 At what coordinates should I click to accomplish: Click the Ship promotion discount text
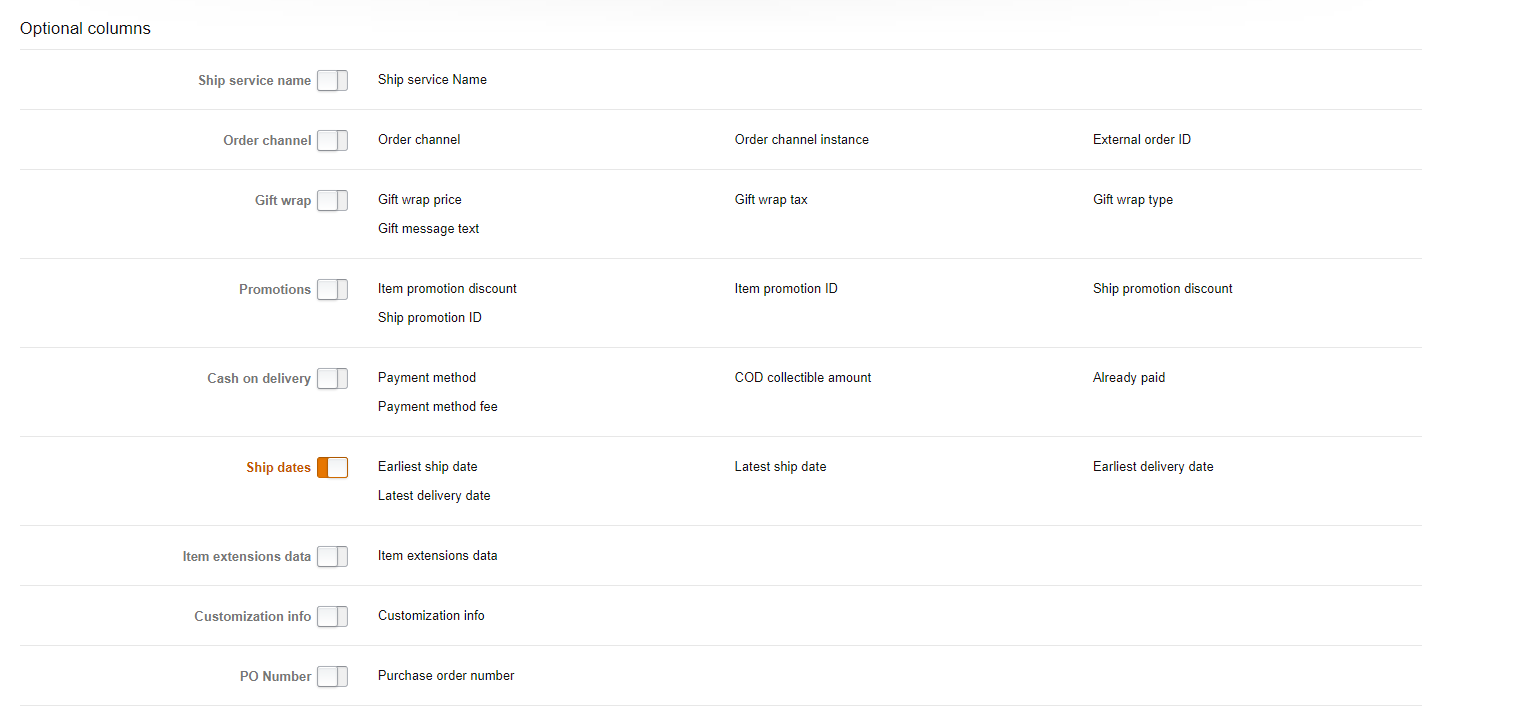1162,288
